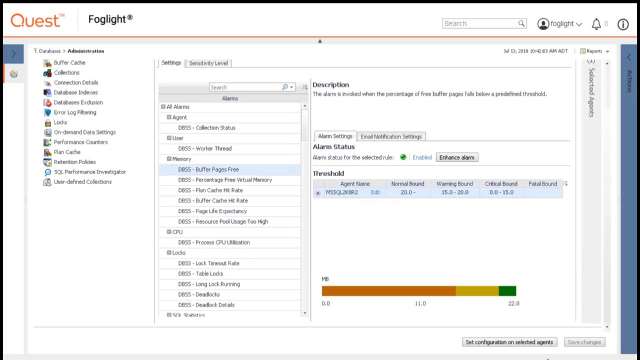The width and height of the screenshot is (640, 360).
Task: Click the alarms list scrollbar down arrow
Action: coord(304,313)
